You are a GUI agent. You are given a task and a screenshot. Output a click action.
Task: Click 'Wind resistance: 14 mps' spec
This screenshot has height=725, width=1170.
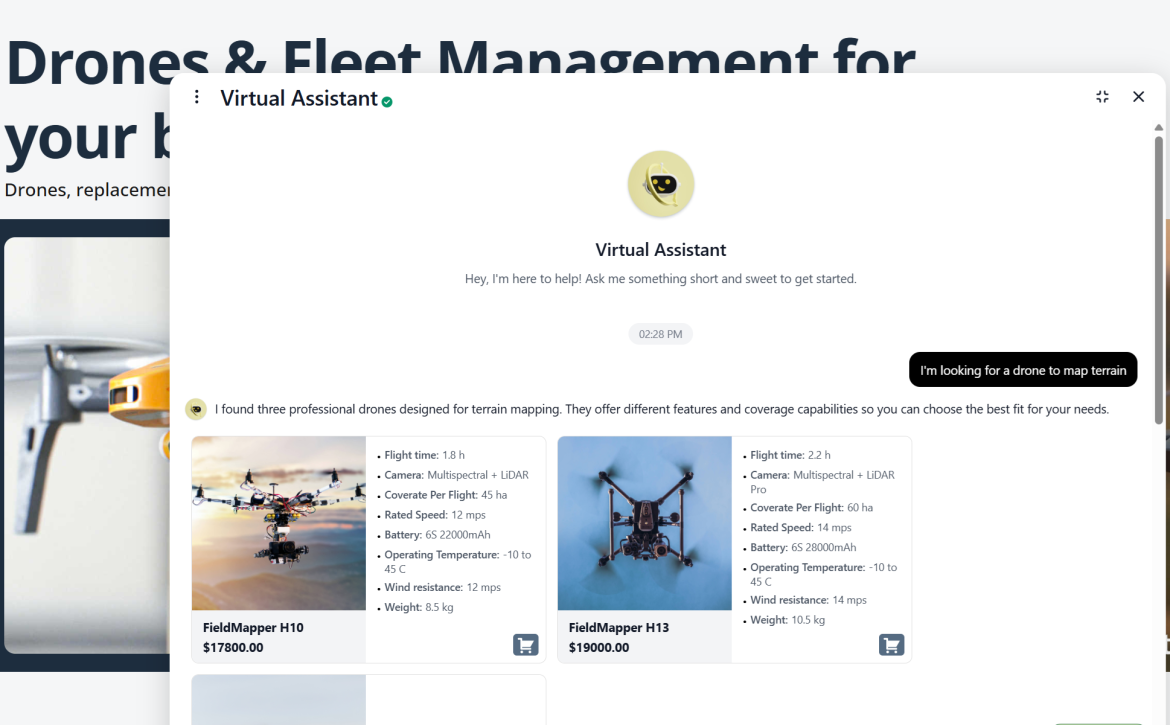(x=808, y=600)
